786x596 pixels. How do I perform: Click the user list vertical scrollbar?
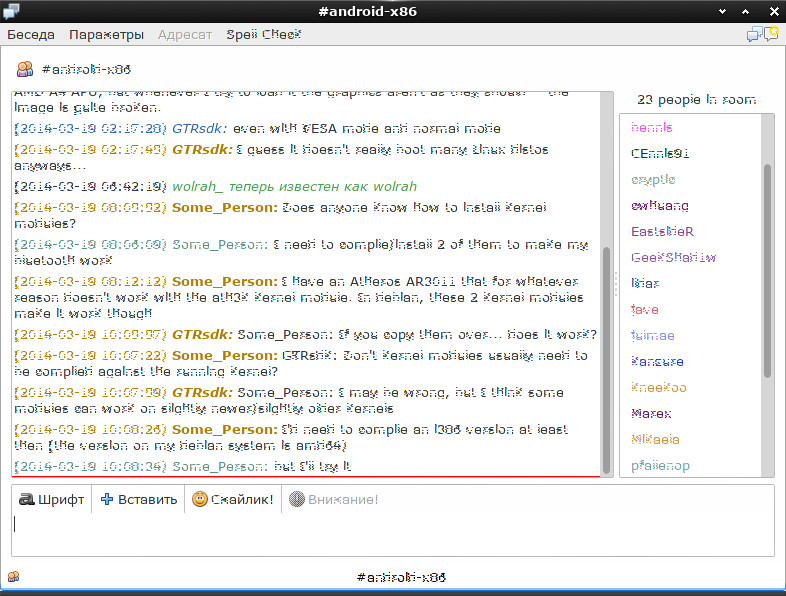click(768, 270)
